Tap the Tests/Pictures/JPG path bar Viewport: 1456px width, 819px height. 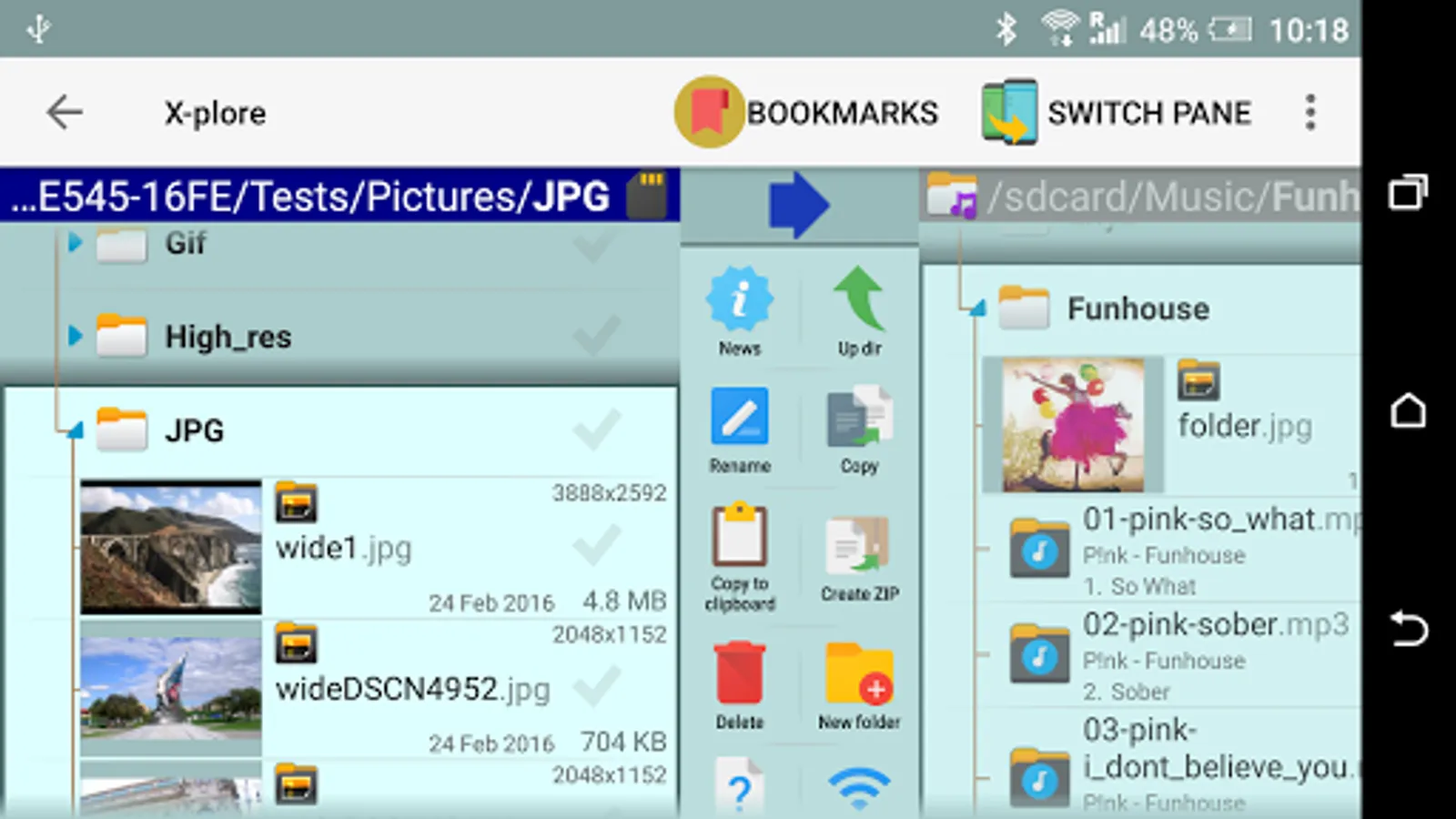click(x=339, y=196)
